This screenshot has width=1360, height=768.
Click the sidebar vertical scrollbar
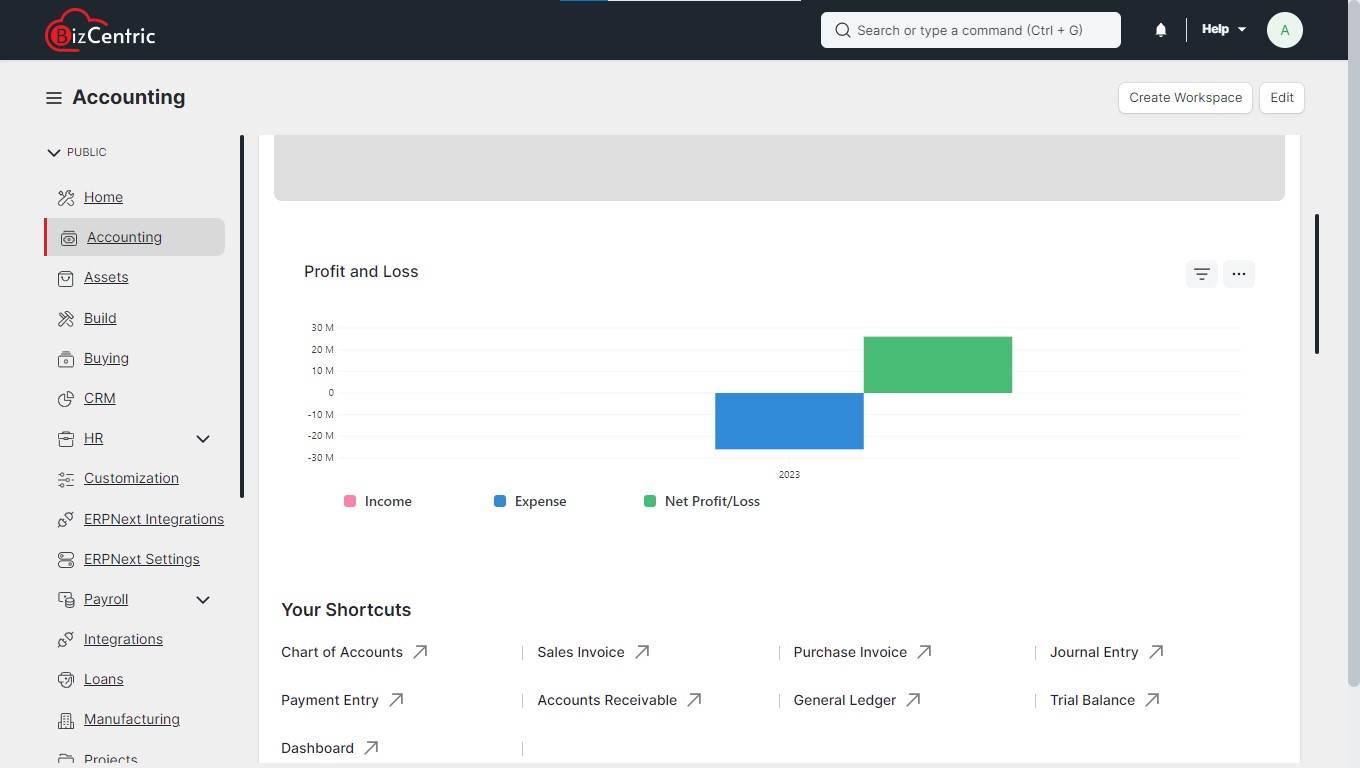tap(242, 317)
